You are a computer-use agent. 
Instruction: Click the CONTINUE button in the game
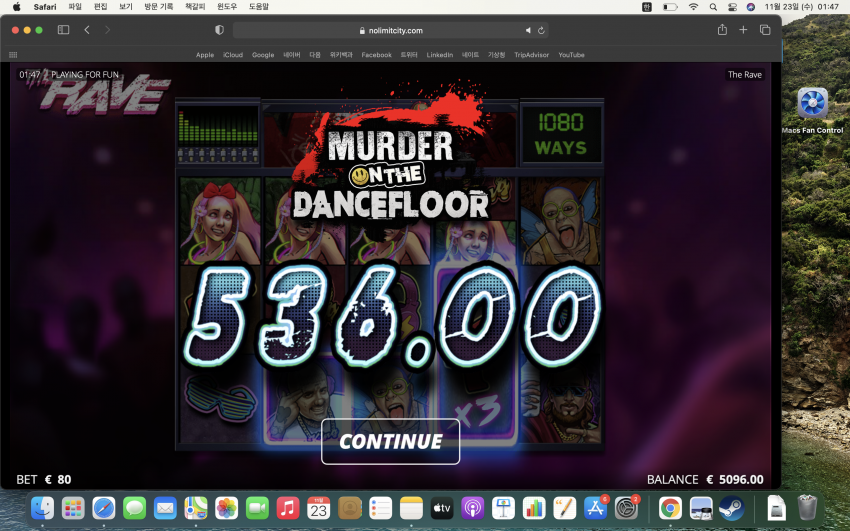tap(390, 442)
